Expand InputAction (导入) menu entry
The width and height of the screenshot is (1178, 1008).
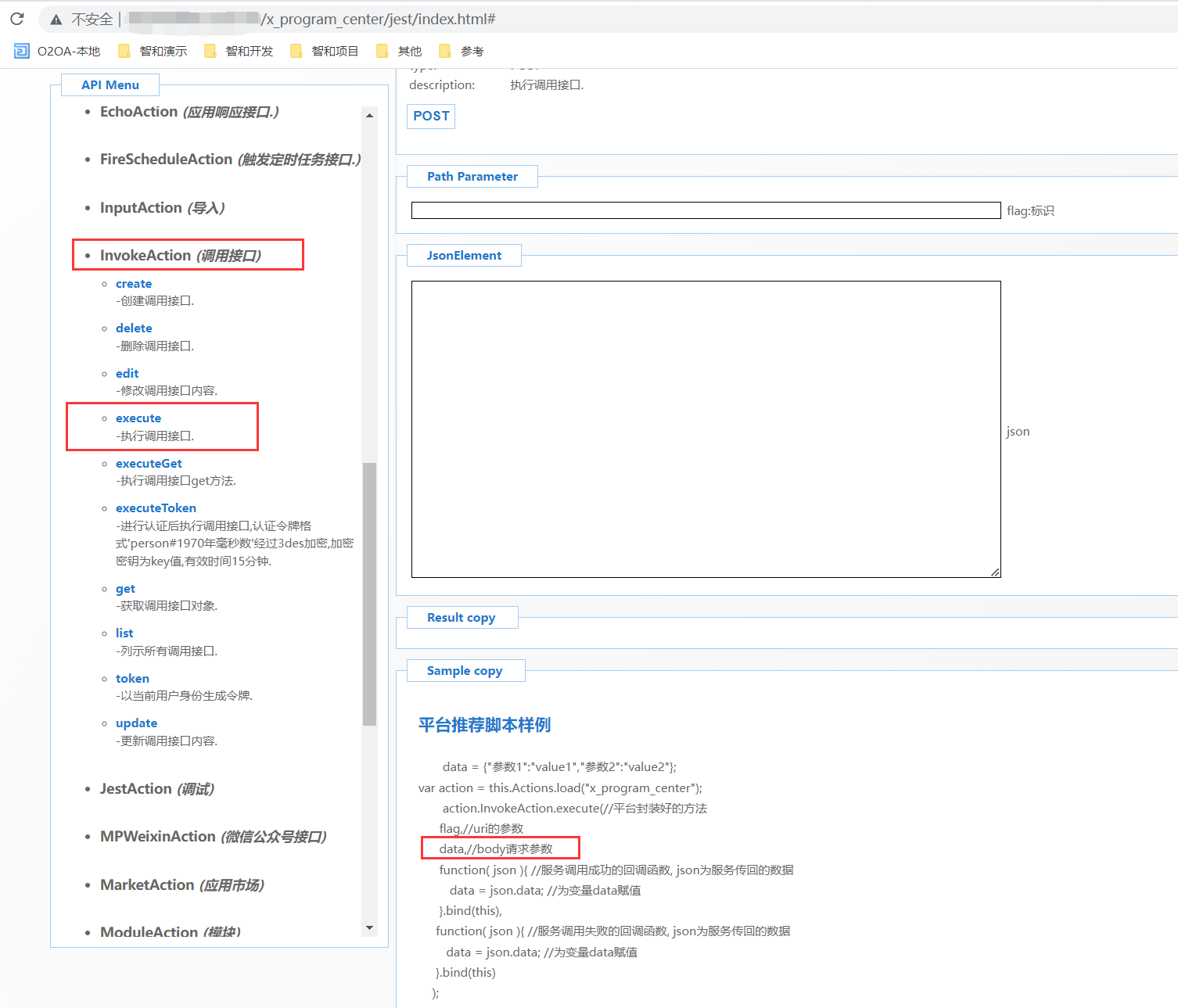162,208
